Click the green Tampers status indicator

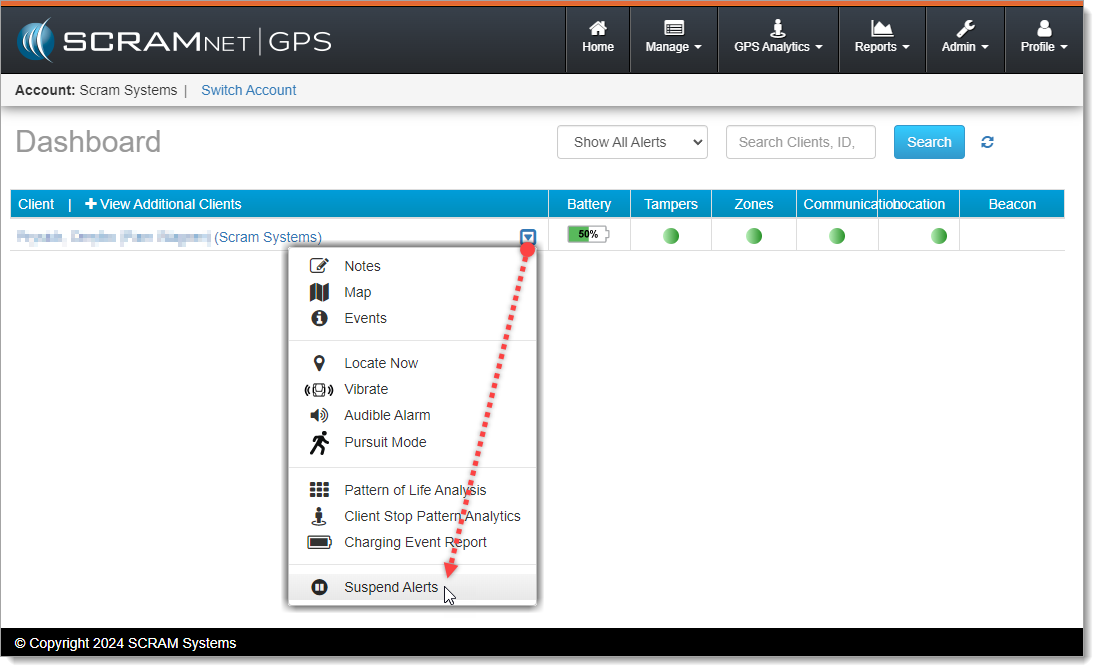tap(671, 236)
